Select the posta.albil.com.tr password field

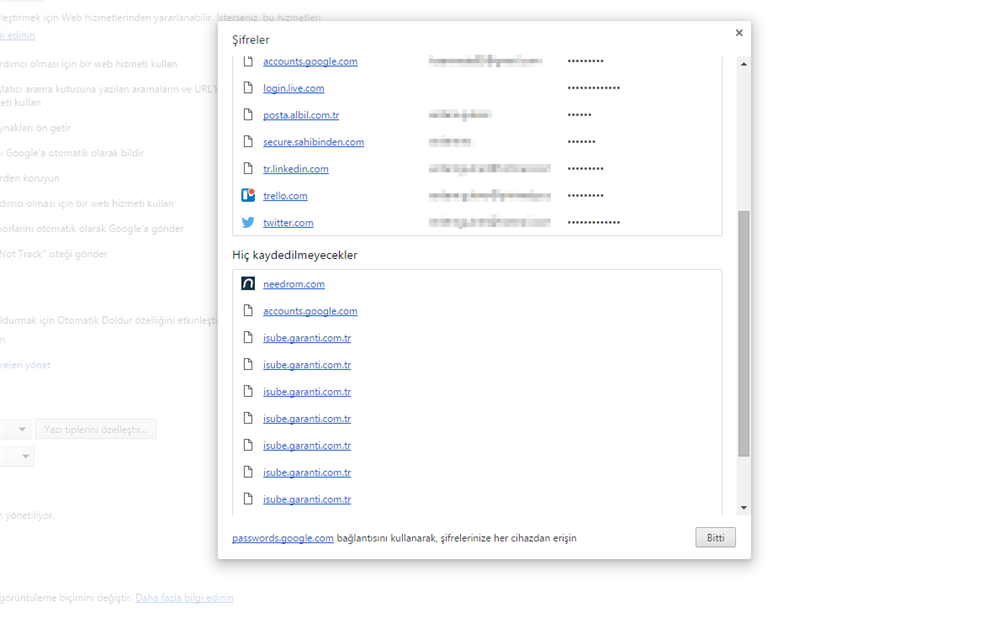click(580, 115)
